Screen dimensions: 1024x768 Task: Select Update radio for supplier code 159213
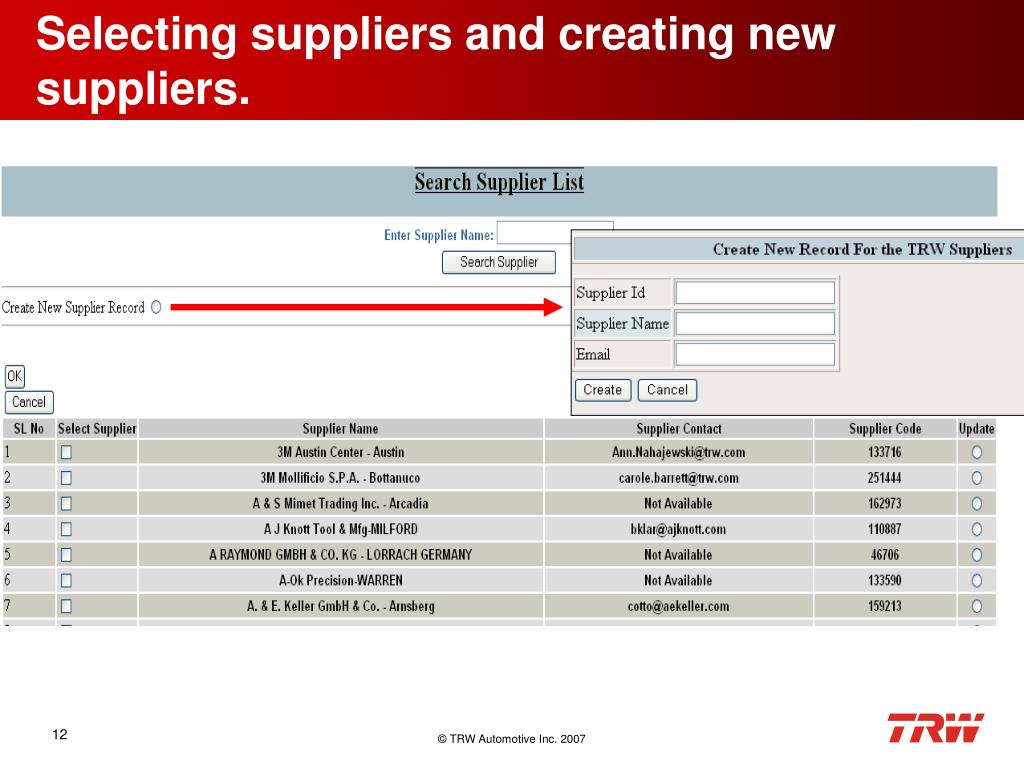click(976, 606)
